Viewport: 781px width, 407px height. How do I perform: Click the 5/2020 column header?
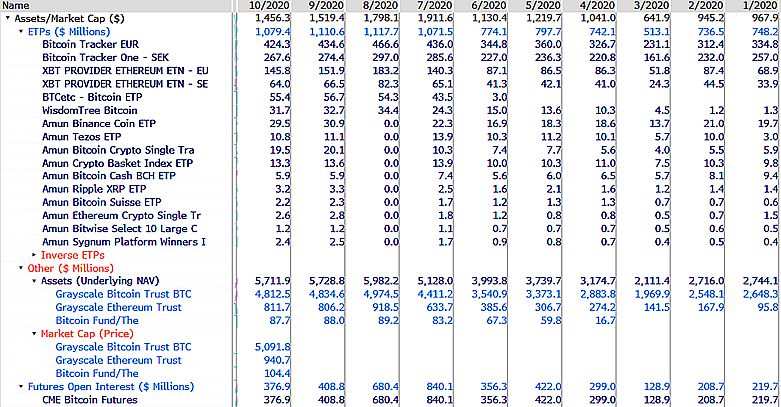[535, 5]
